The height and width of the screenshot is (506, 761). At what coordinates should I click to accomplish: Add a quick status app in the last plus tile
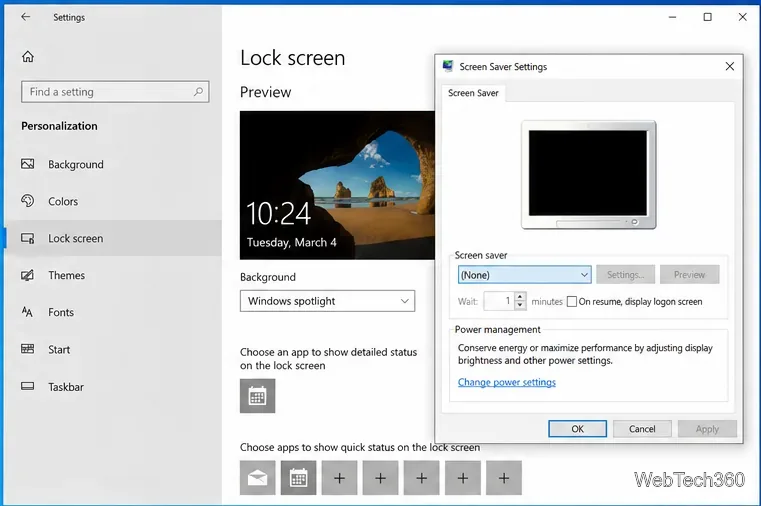(x=504, y=478)
